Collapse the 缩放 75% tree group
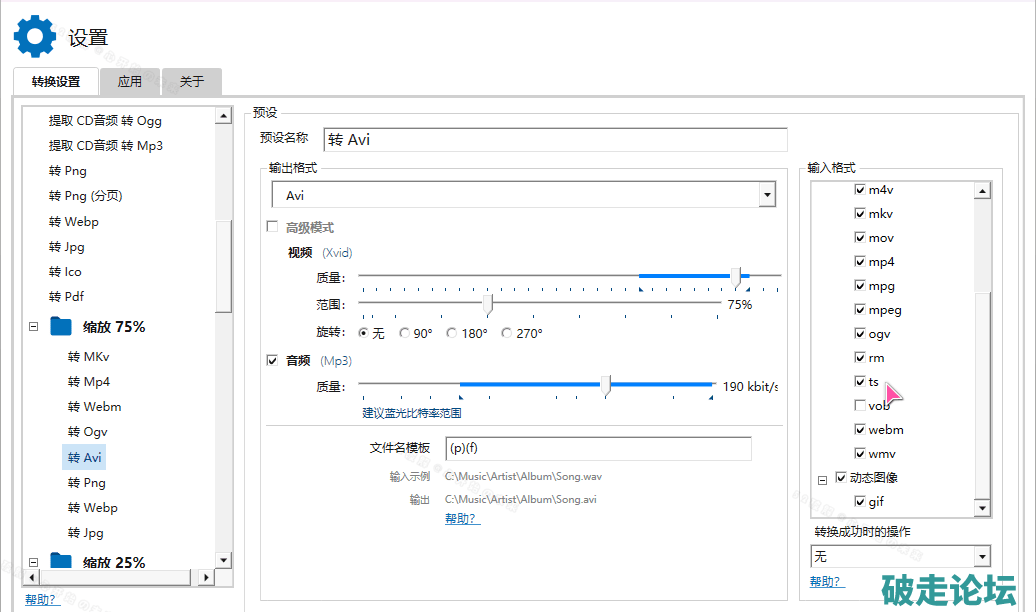The width and height of the screenshot is (1036, 612). (x=34, y=326)
